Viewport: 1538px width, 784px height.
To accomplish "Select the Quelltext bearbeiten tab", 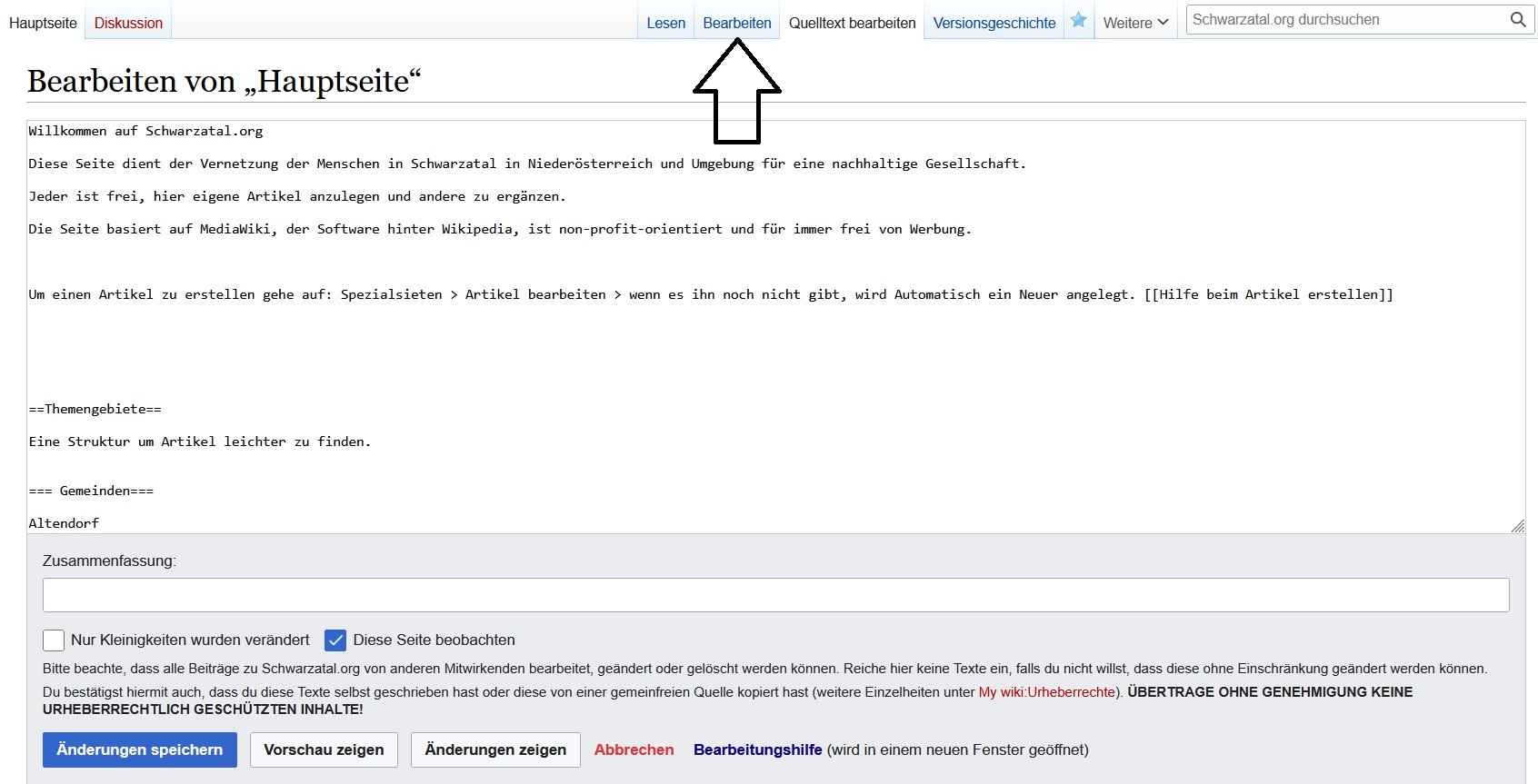I will (852, 23).
